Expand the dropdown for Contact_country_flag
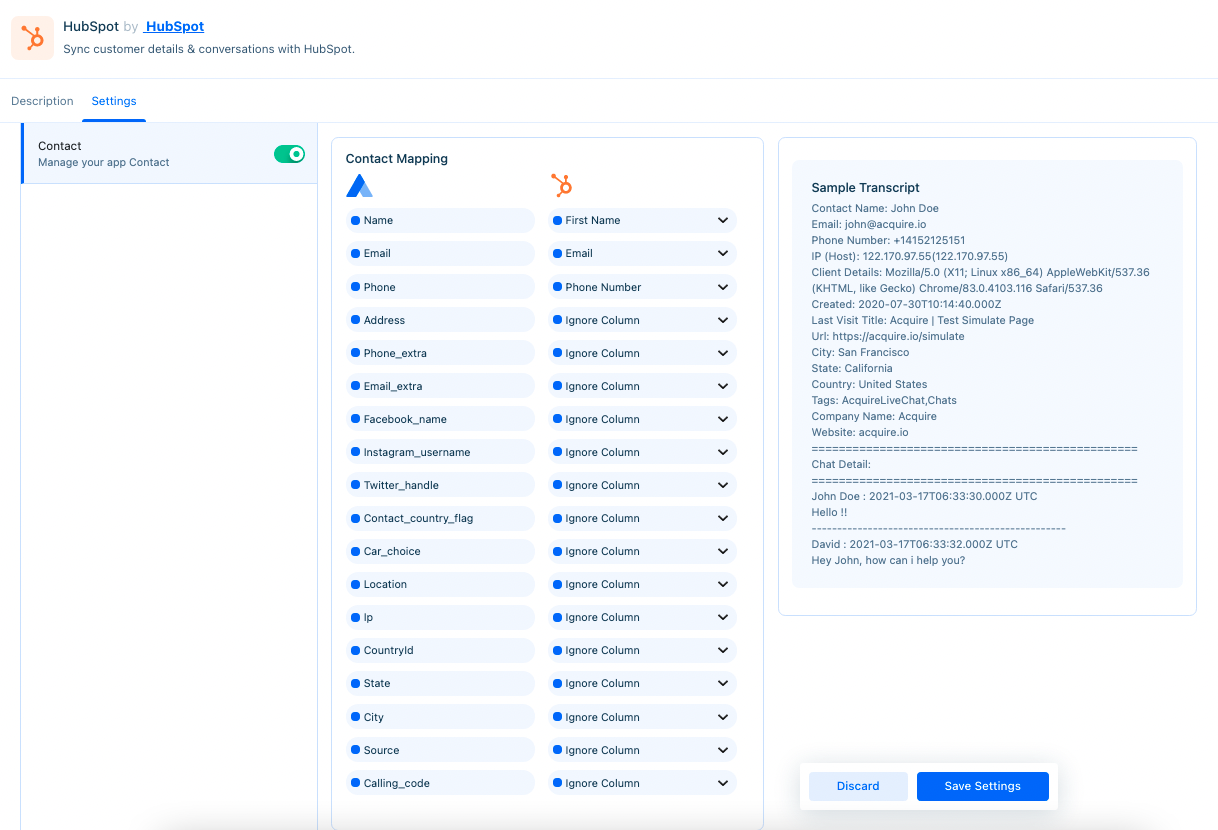The image size is (1218, 830). (x=642, y=518)
